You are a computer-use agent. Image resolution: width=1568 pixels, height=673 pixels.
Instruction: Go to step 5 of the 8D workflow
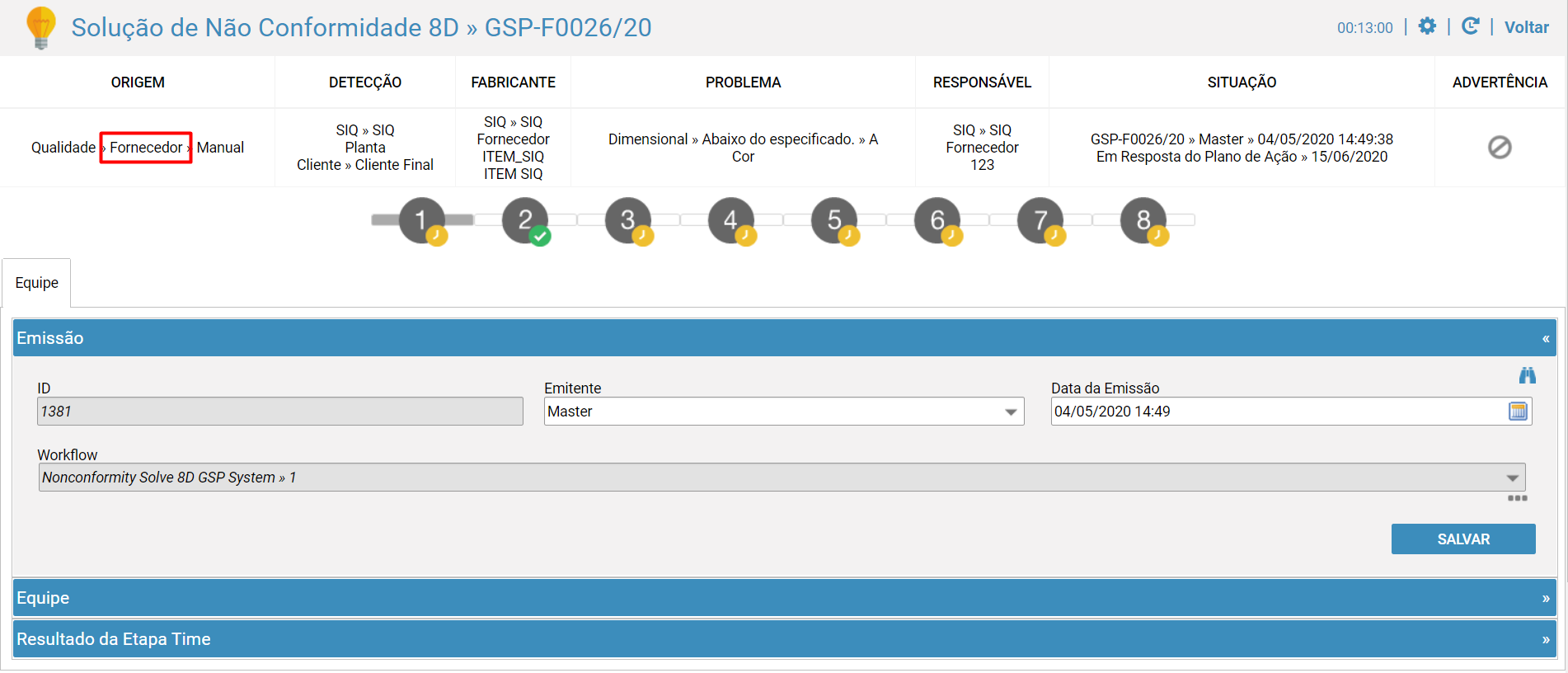834,220
